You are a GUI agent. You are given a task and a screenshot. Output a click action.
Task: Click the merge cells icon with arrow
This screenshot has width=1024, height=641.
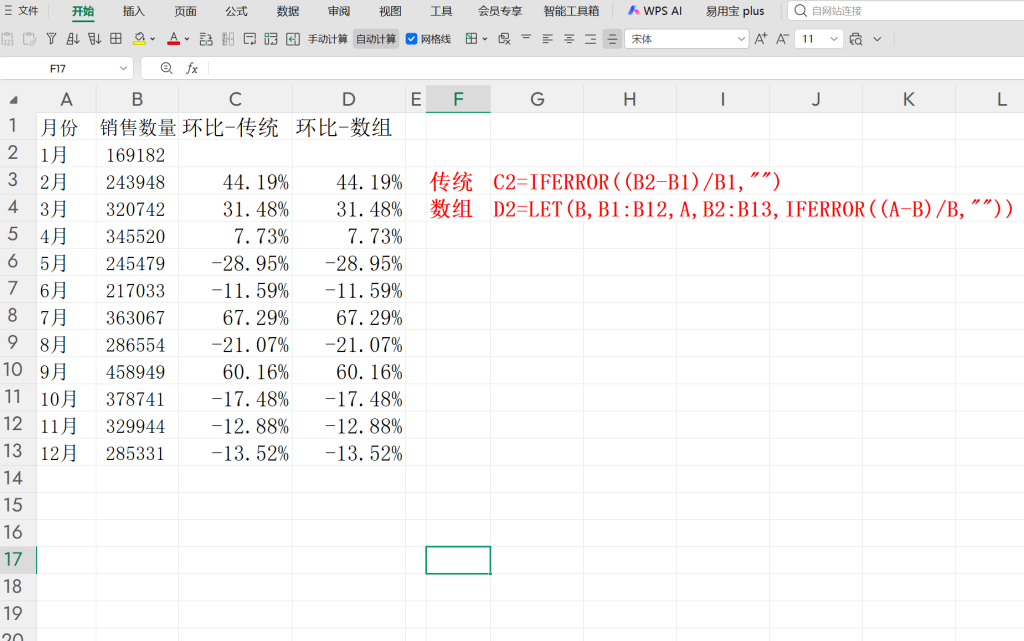271,39
